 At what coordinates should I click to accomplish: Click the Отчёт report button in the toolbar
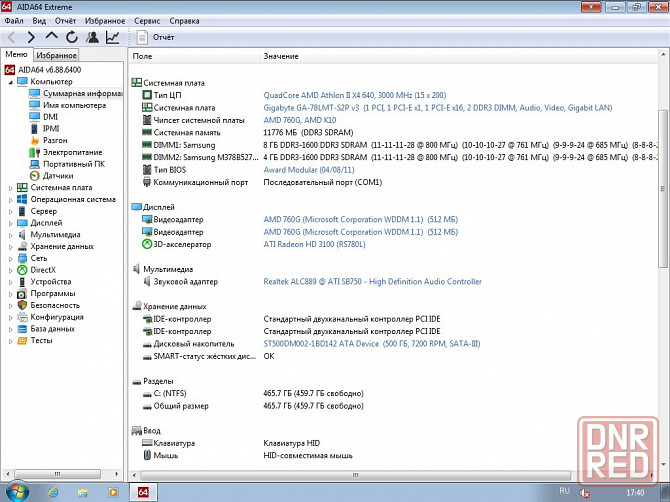[156, 38]
